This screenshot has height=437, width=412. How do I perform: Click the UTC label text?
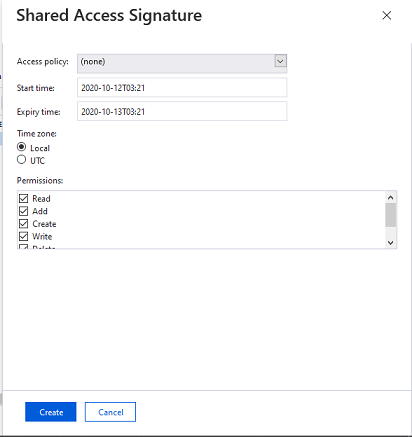37,161
